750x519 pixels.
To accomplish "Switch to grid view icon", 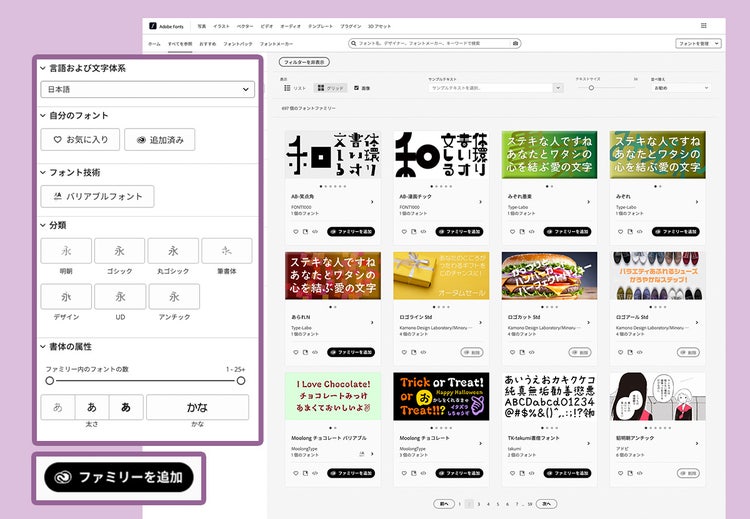I will (x=321, y=88).
